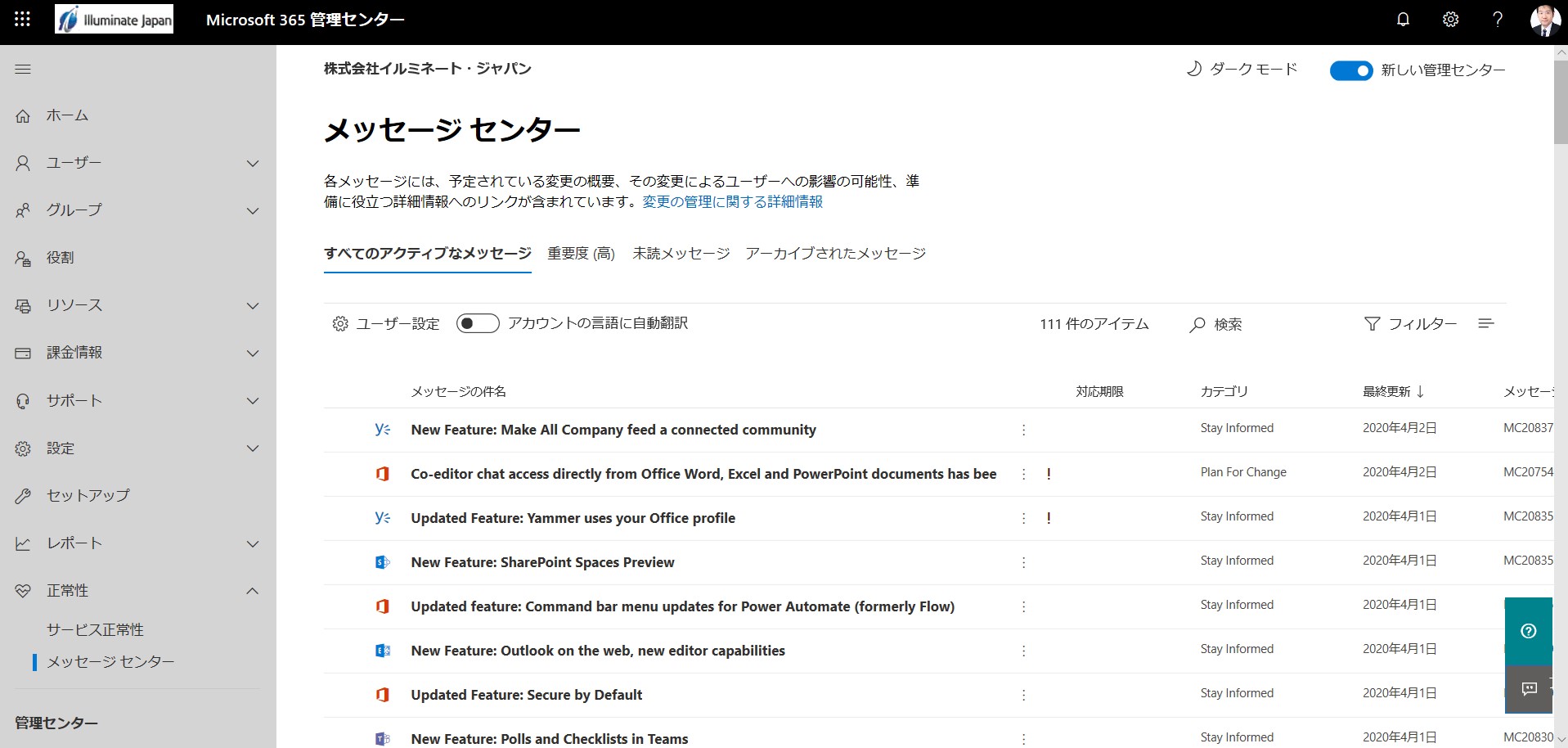Open the teal help floating button

click(x=1529, y=631)
